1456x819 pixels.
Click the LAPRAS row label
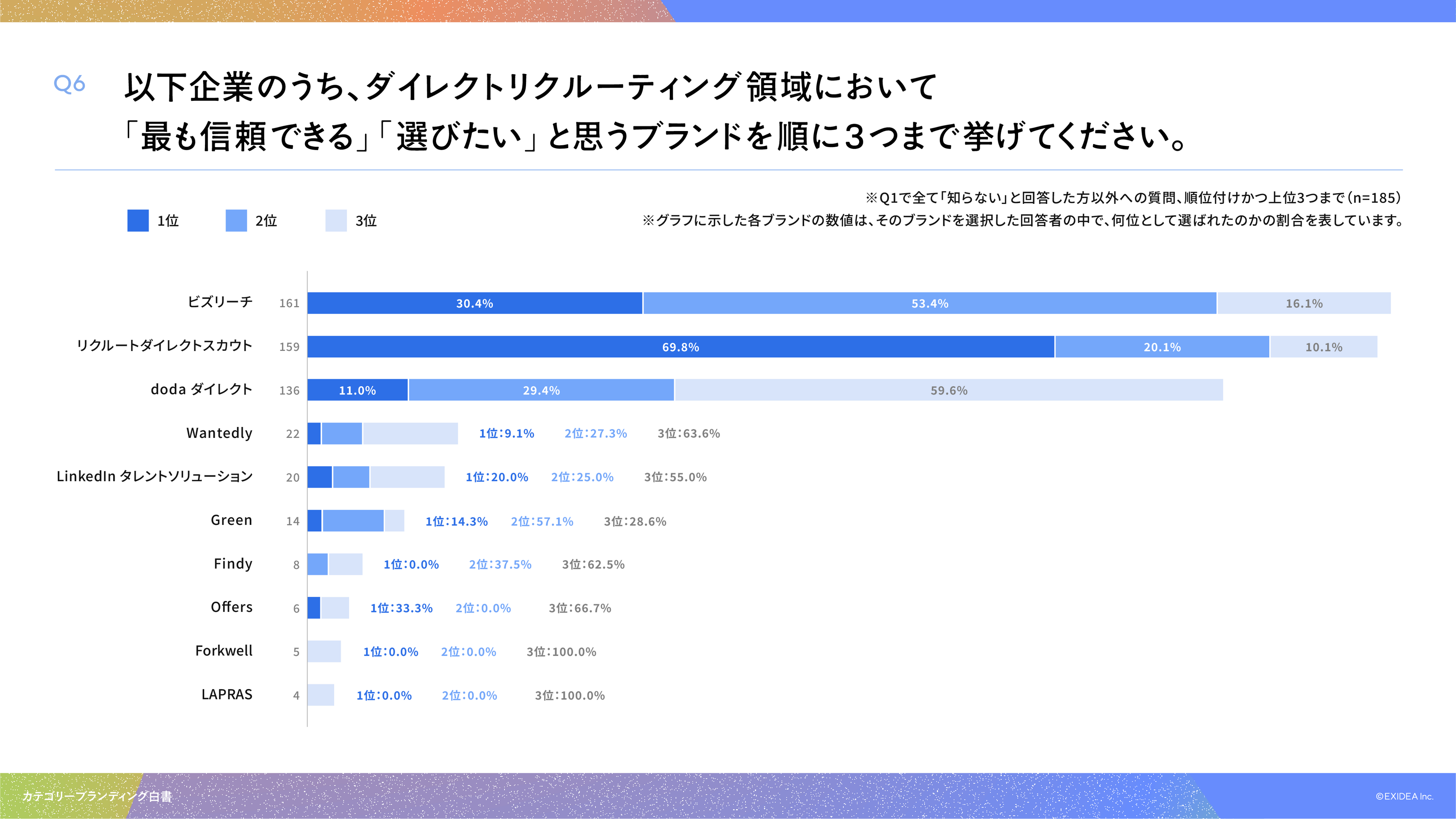point(227,695)
